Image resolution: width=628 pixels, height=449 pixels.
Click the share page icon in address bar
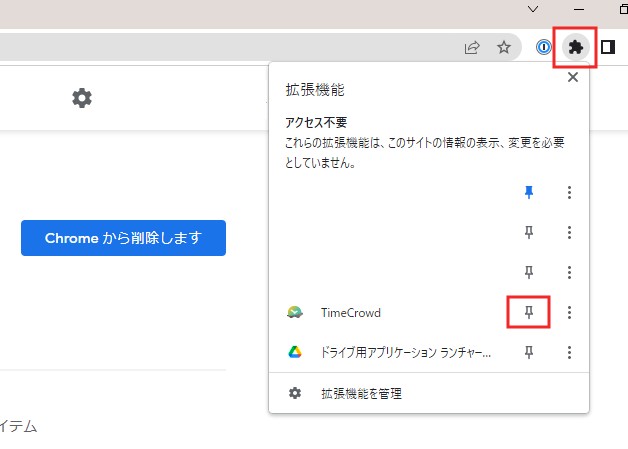click(x=472, y=47)
